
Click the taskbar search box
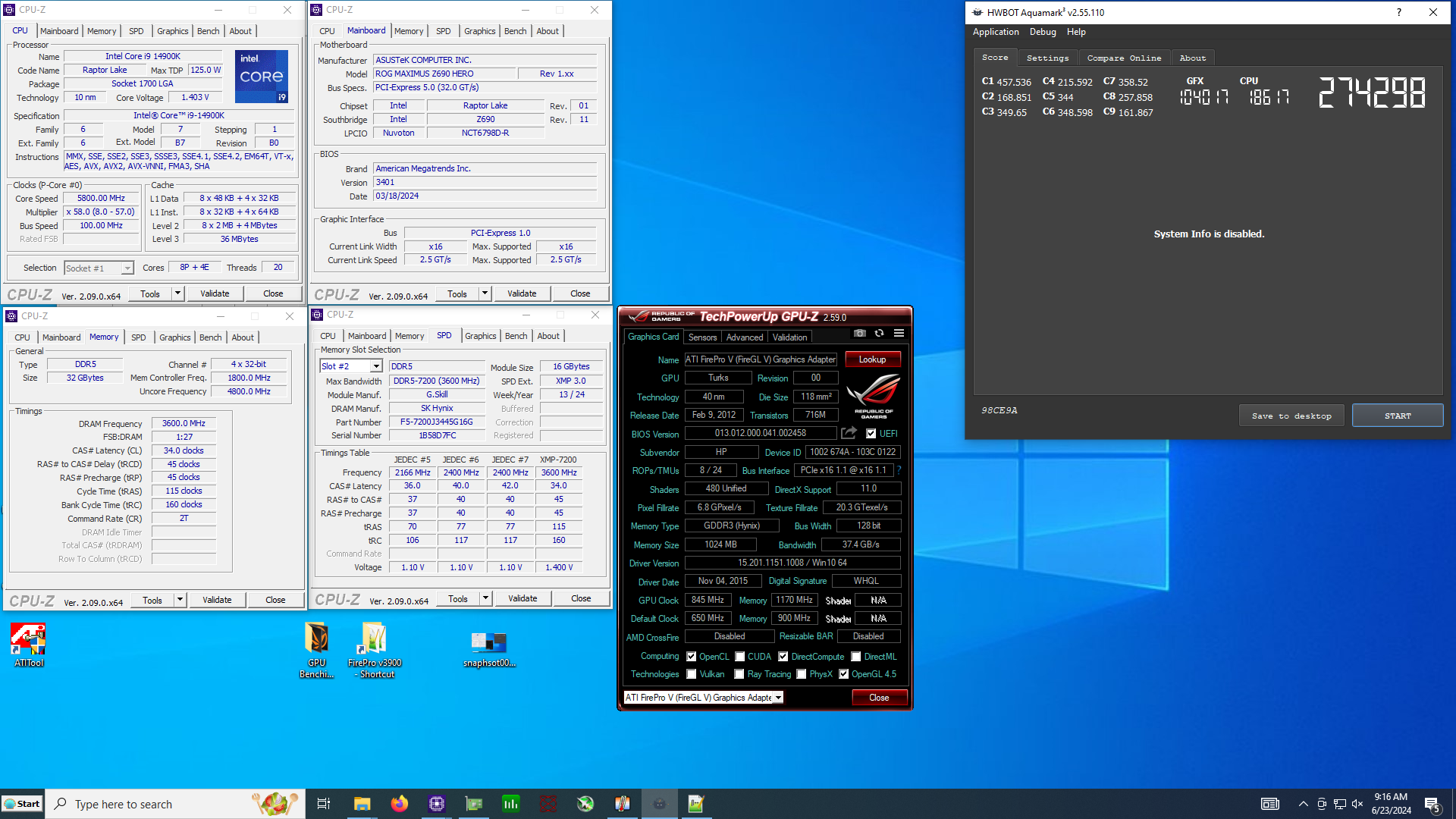click(176, 804)
